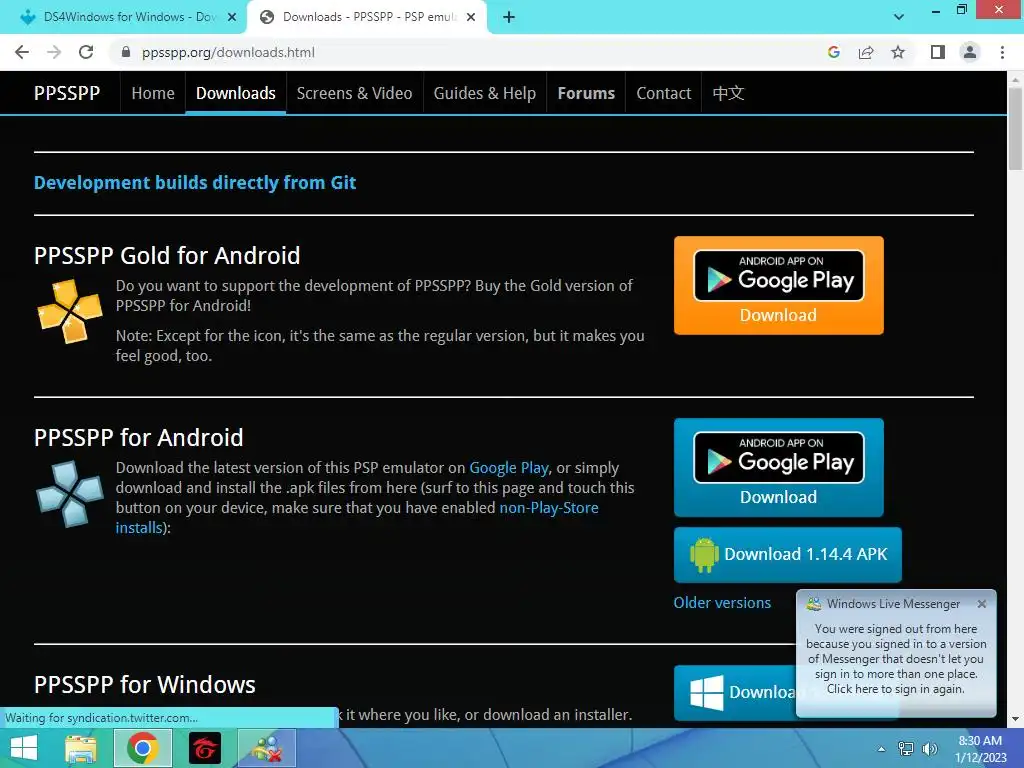The width and height of the screenshot is (1024, 768).
Task: Click scrollbar up arrow
Action: (x=1015, y=79)
